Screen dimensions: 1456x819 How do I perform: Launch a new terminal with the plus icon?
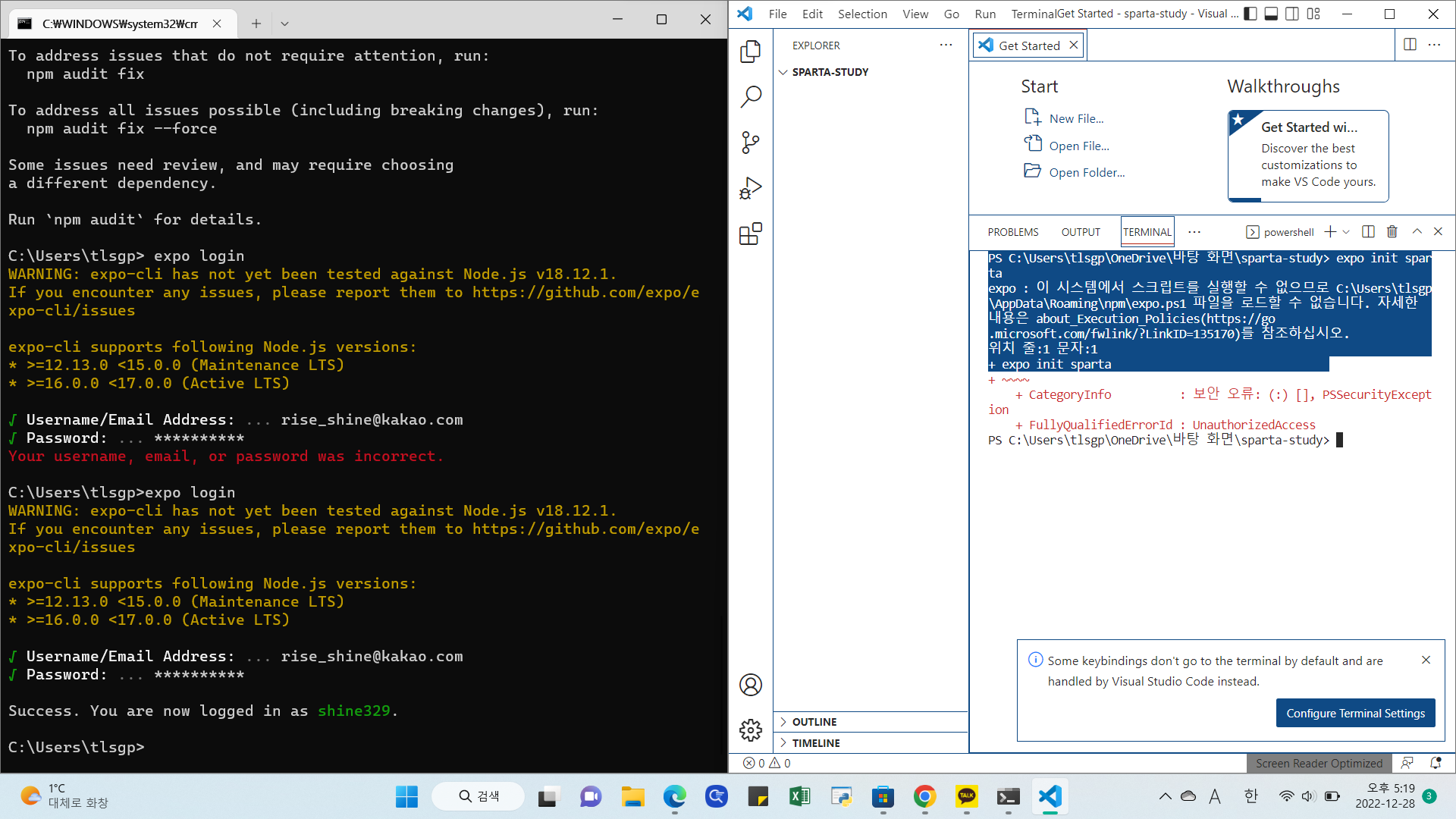[x=1330, y=231]
